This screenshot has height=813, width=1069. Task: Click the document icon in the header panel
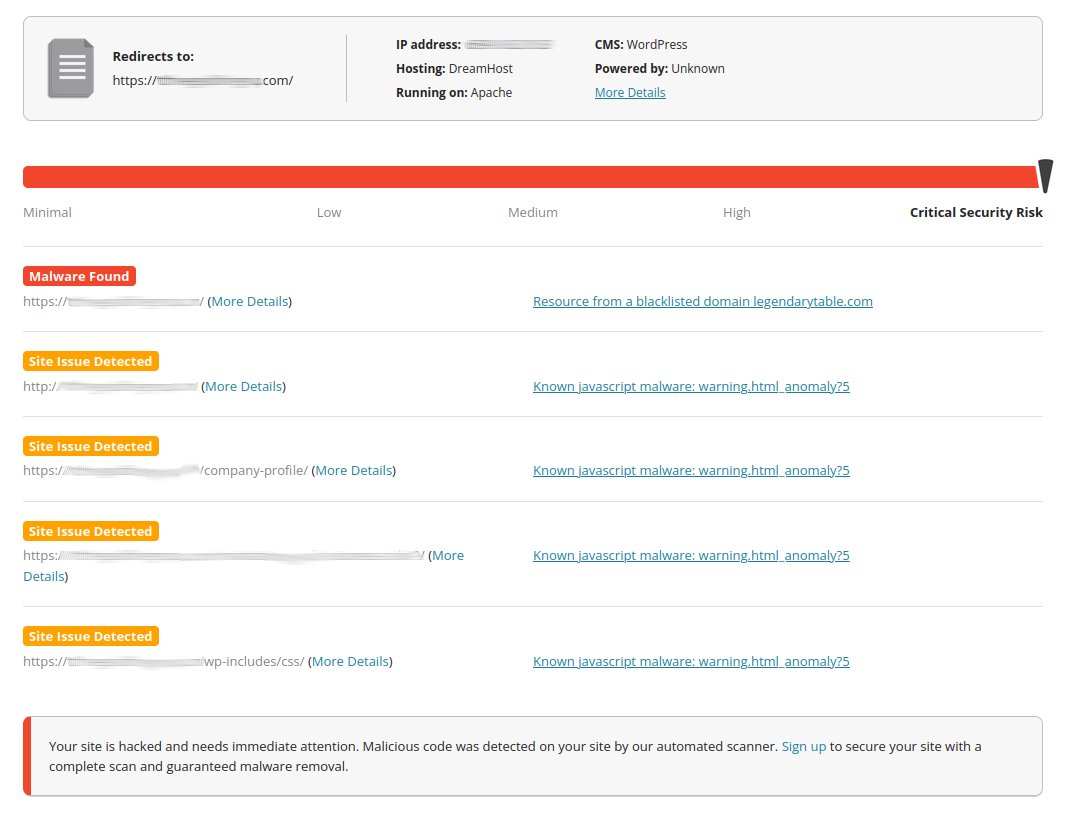[70, 68]
